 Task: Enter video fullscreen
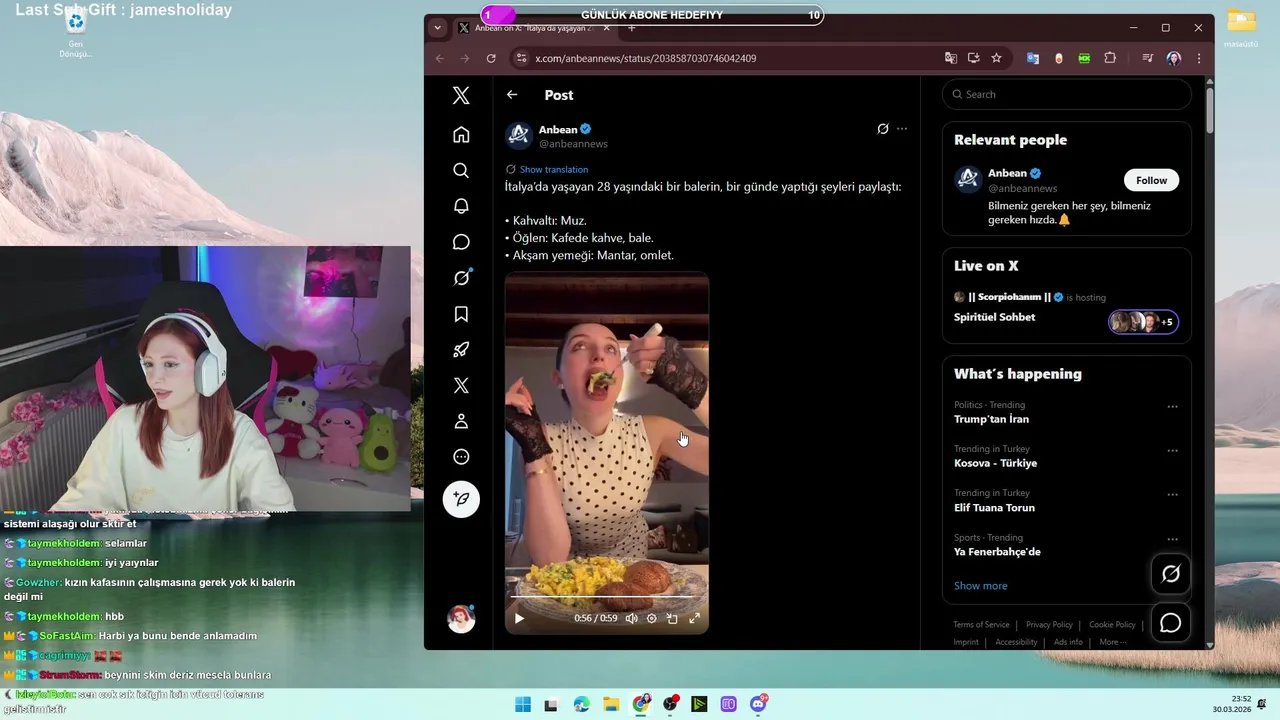click(x=694, y=618)
